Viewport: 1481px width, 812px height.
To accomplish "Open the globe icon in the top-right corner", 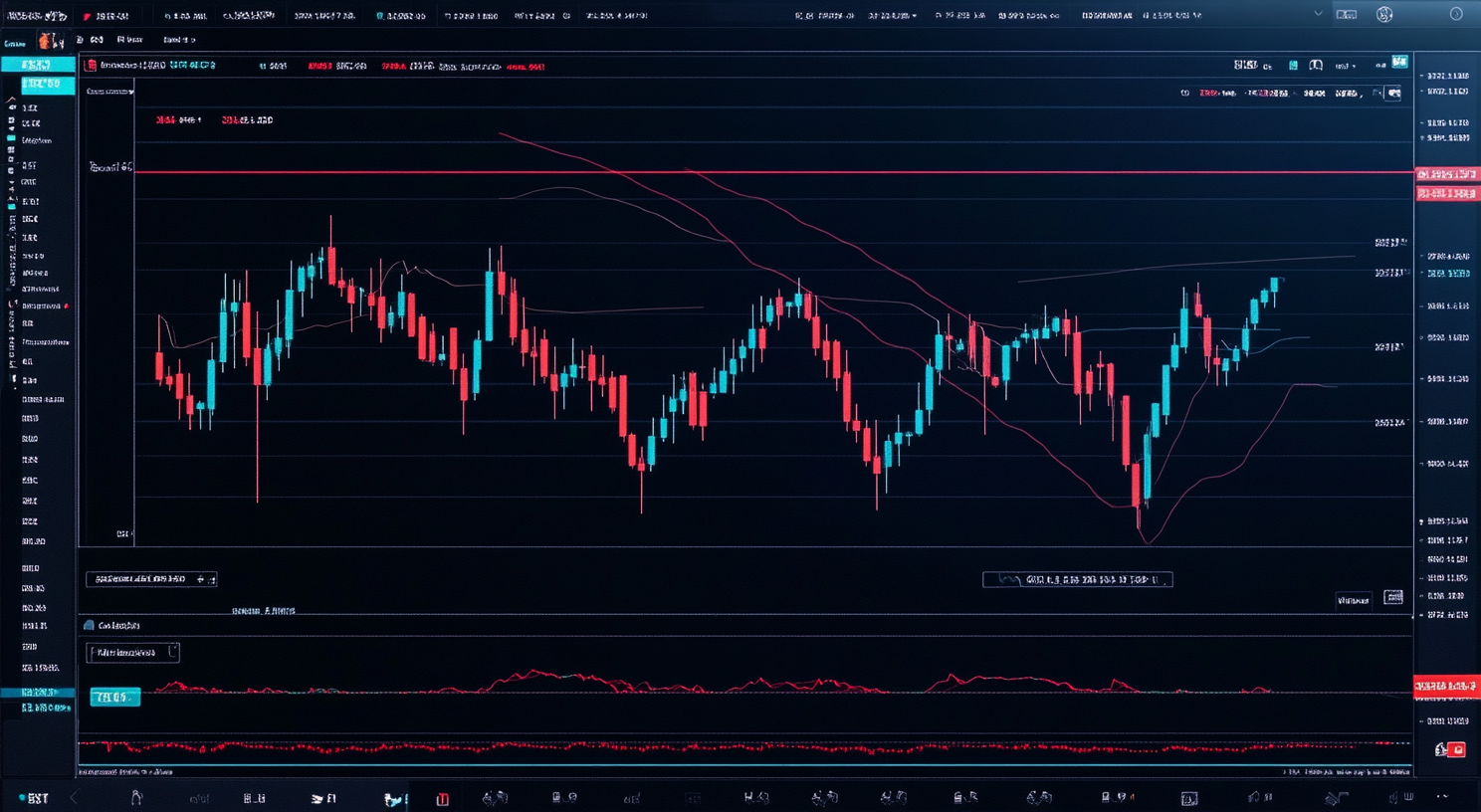I will pos(1383,15).
